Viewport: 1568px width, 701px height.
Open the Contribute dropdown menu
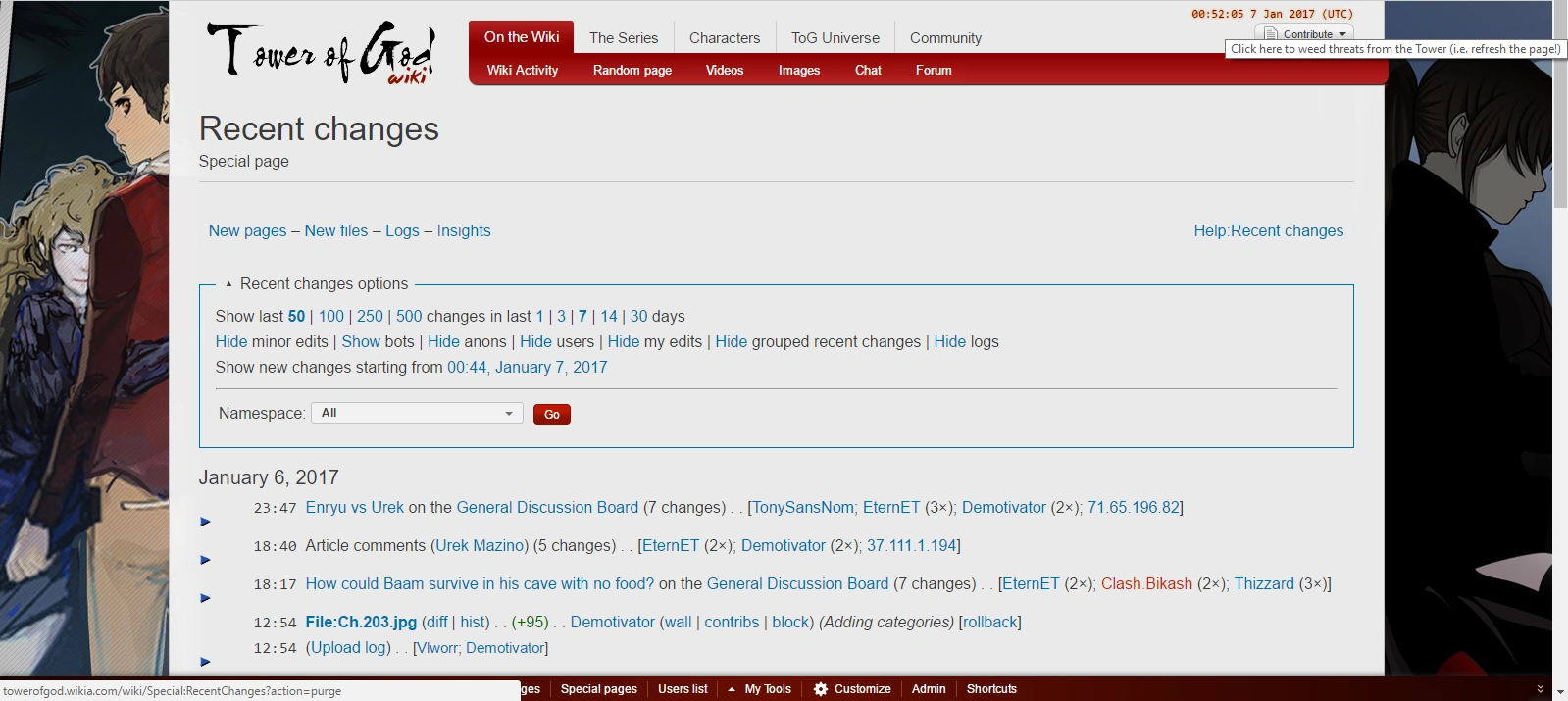1305,34
